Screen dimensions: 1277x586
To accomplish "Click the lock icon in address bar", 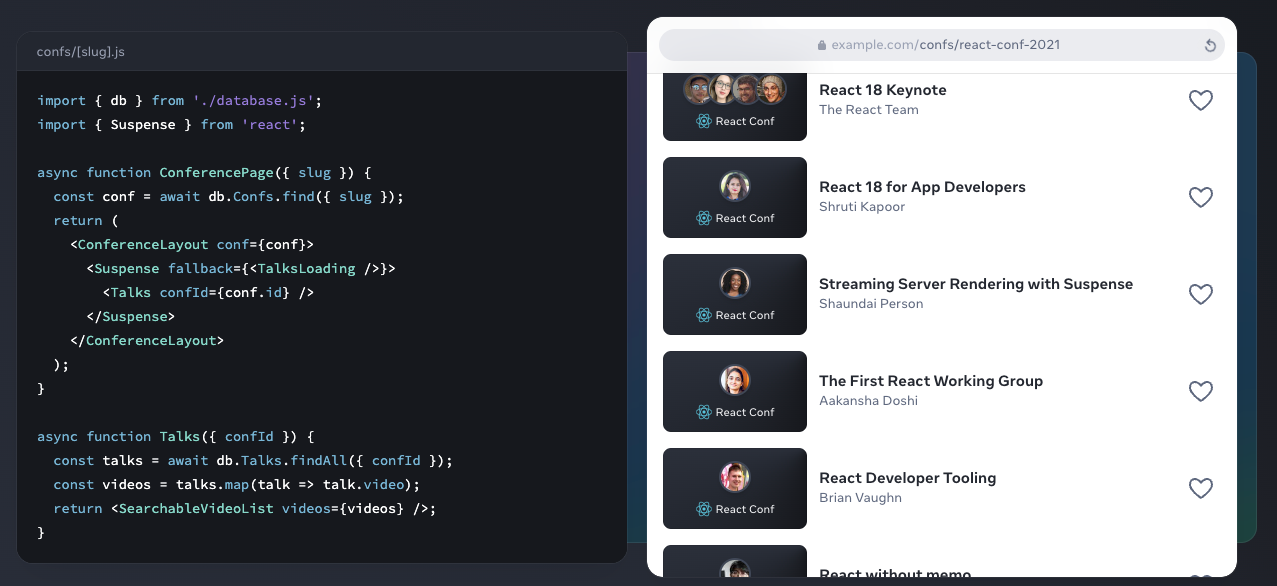I will point(822,45).
